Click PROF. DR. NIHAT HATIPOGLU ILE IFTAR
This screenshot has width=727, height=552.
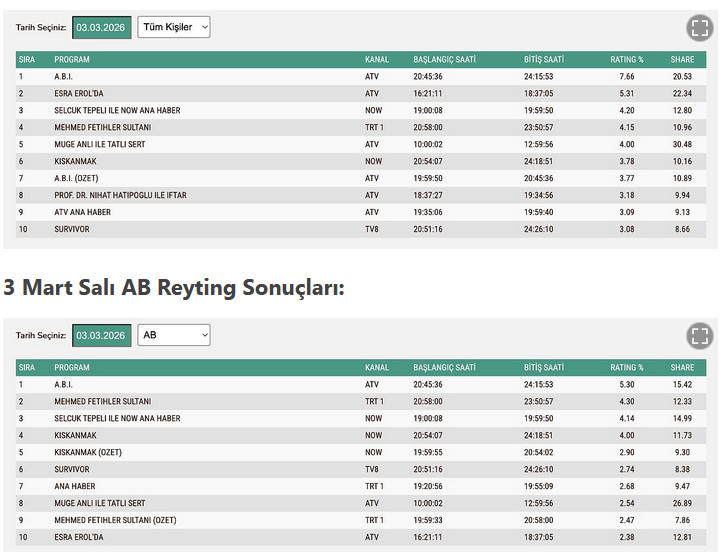coord(121,196)
